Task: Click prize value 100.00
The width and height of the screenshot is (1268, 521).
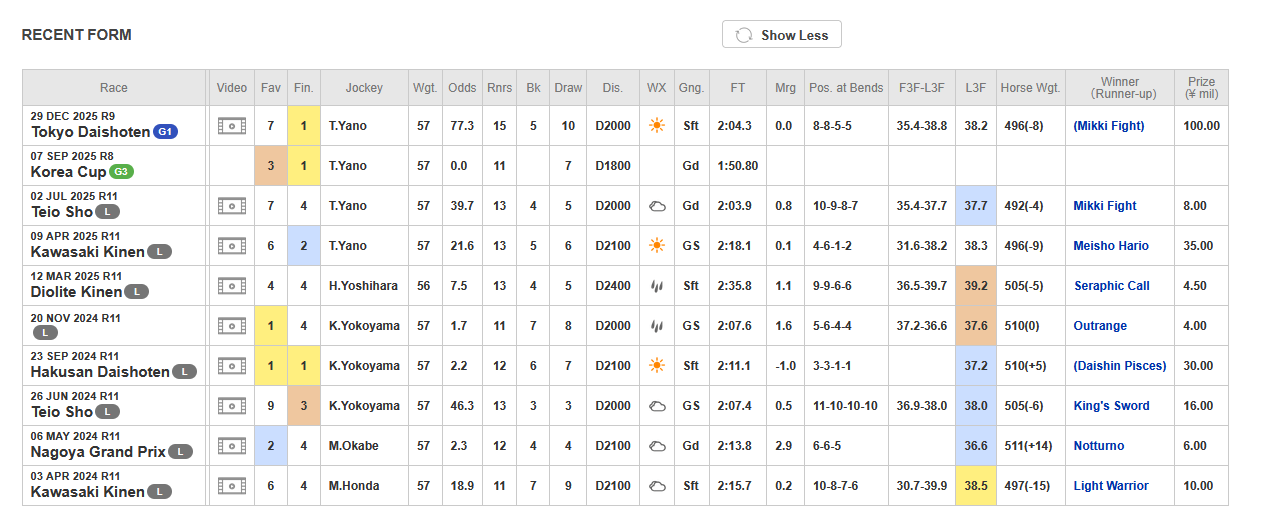Action: [1201, 126]
